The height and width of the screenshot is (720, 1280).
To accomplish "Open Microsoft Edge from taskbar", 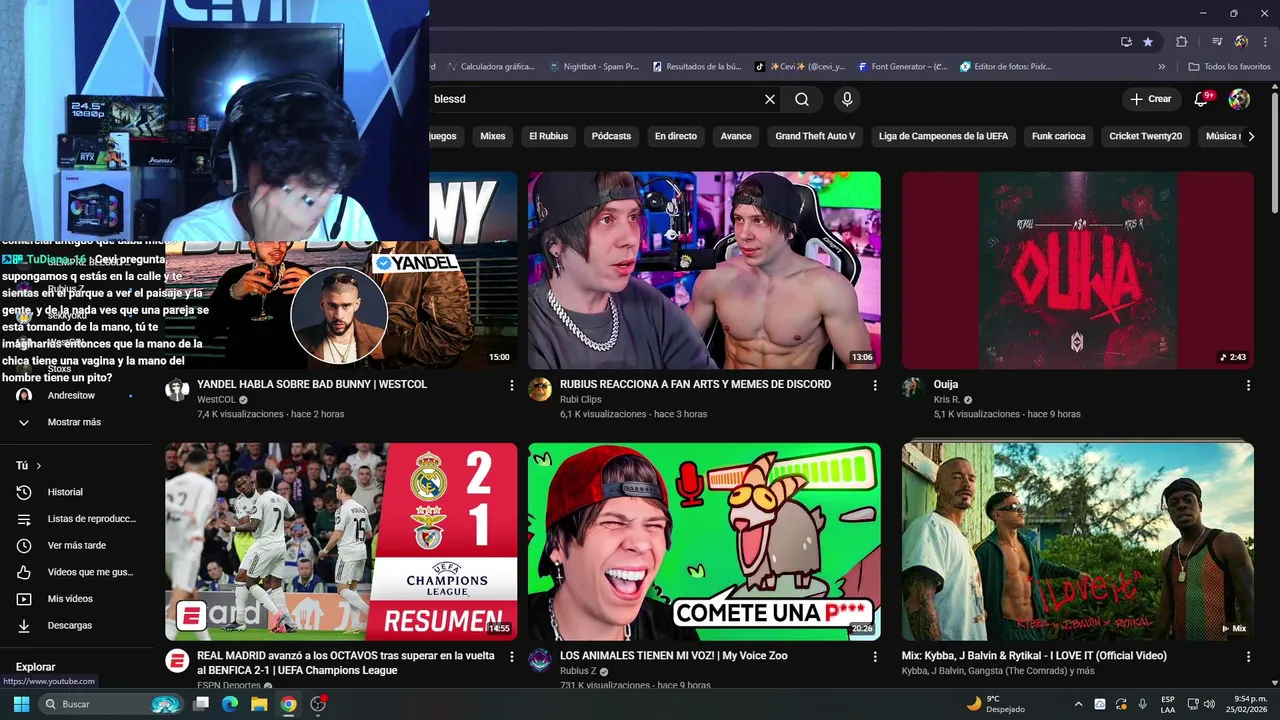I will [229, 704].
